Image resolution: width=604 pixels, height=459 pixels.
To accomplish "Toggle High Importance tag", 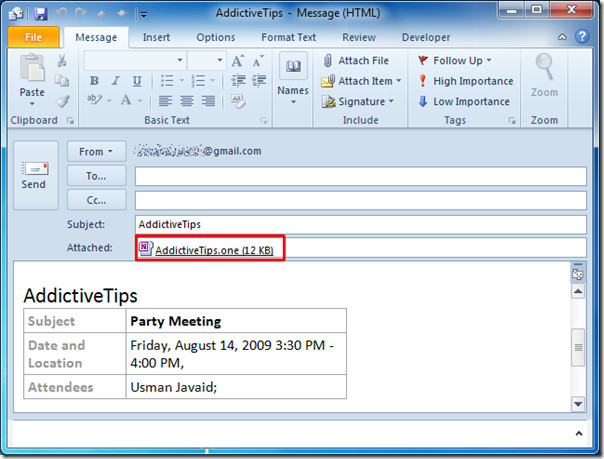I will pyautogui.click(x=465, y=81).
